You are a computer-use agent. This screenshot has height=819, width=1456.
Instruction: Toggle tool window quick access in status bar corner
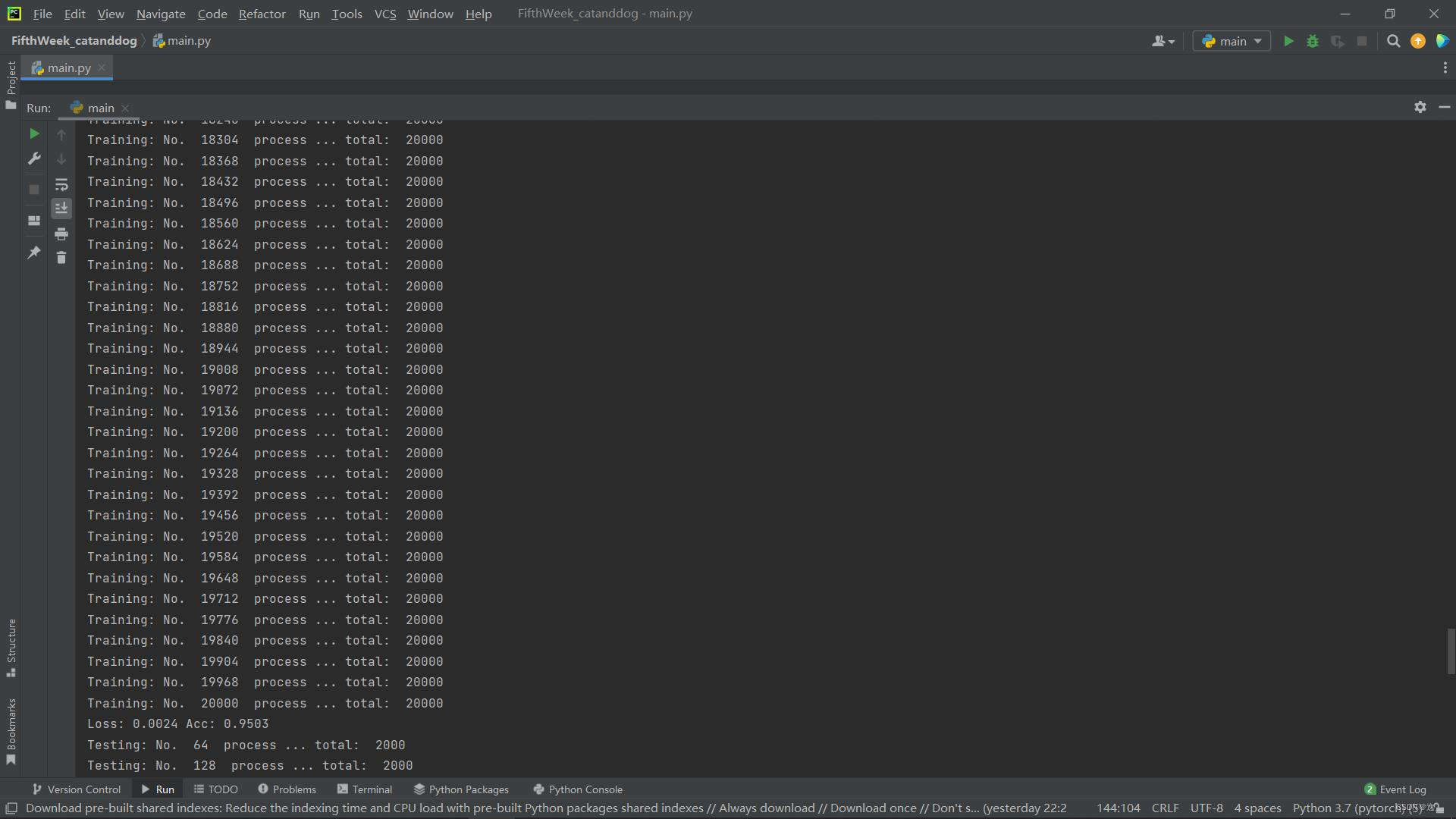pos(11,808)
